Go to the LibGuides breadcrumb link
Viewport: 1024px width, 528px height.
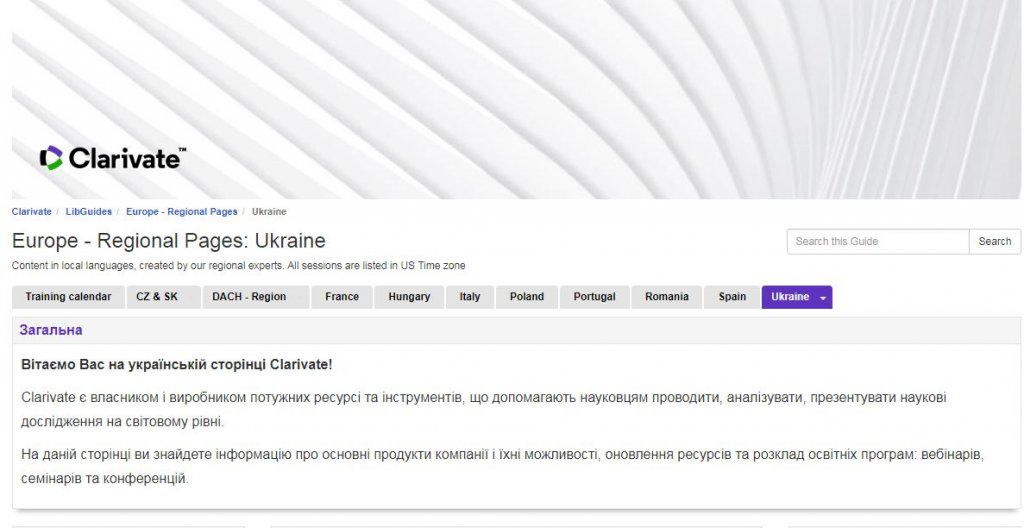coord(89,212)
